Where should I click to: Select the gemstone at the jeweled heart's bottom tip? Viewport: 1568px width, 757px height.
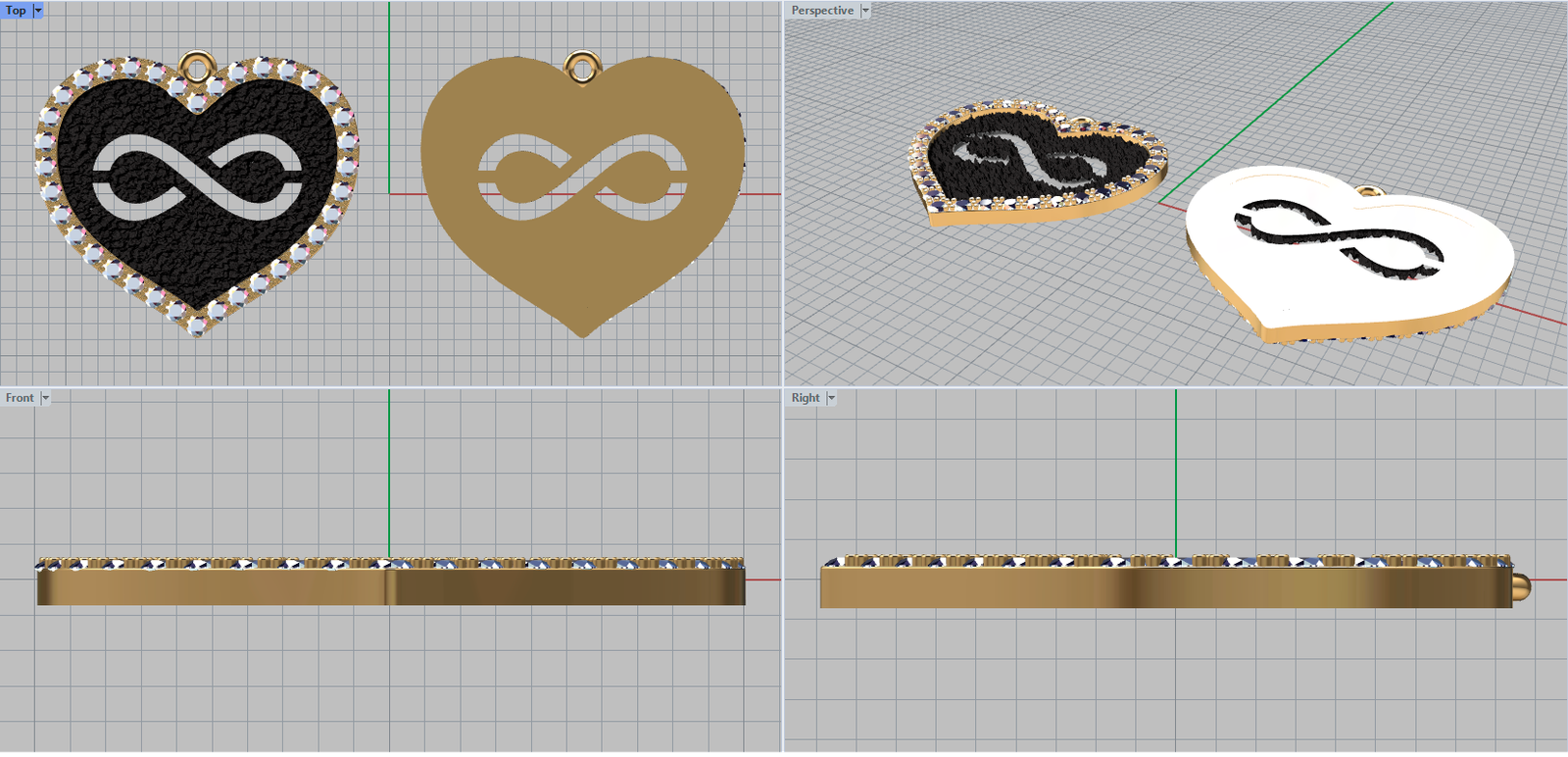coord(197,325)
